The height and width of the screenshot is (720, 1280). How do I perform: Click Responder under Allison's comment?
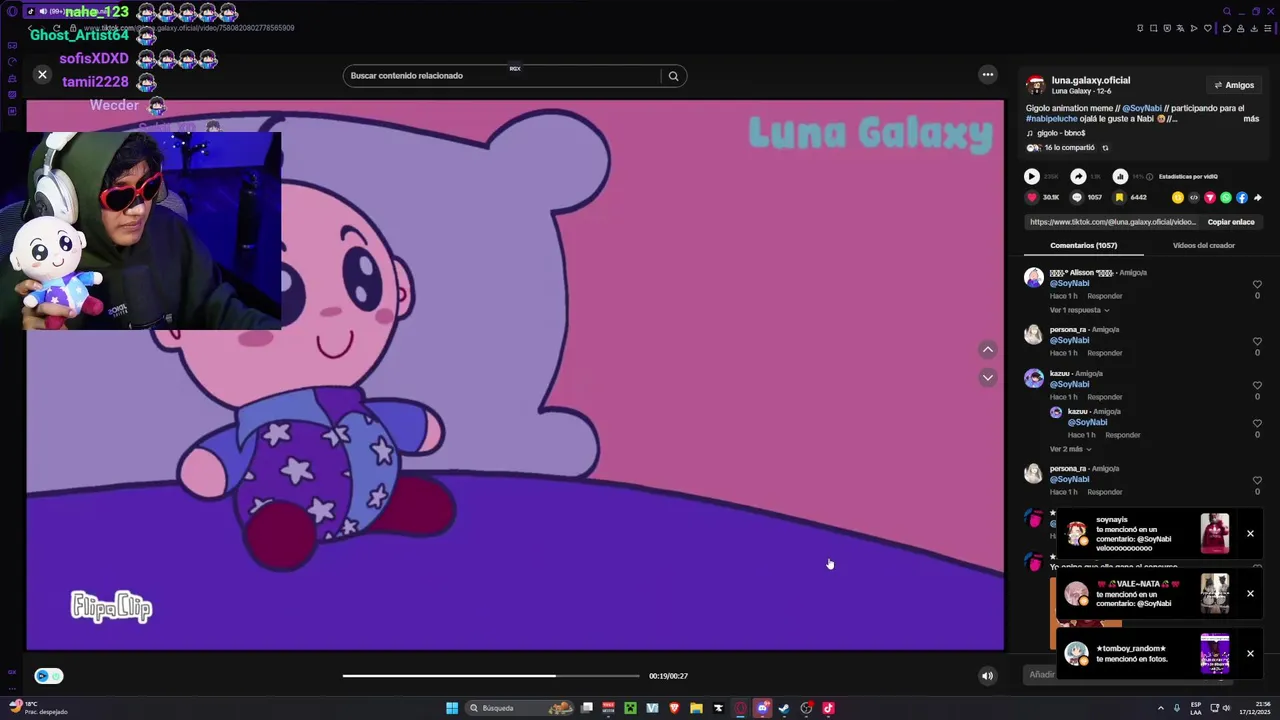[x=1105, y=296]
